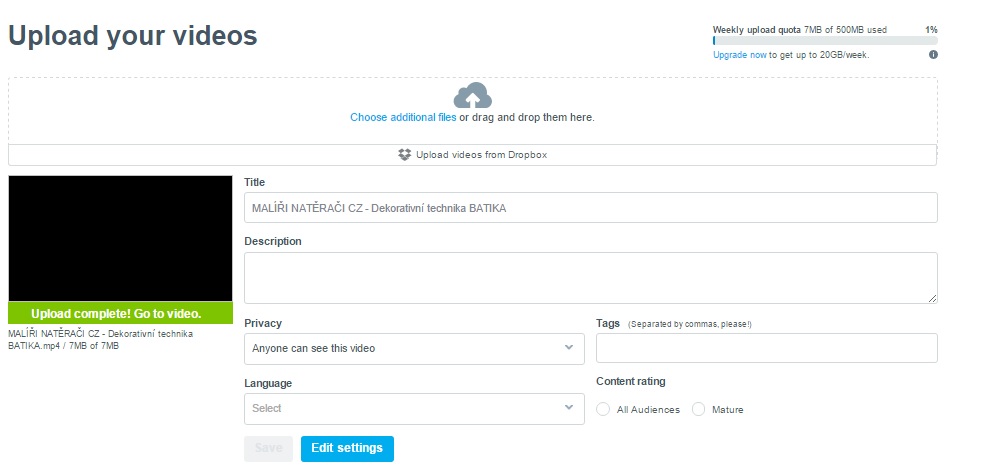Click the Privacy dropdown chevron arrow
The image size is (986, 471).
point(569,347)
